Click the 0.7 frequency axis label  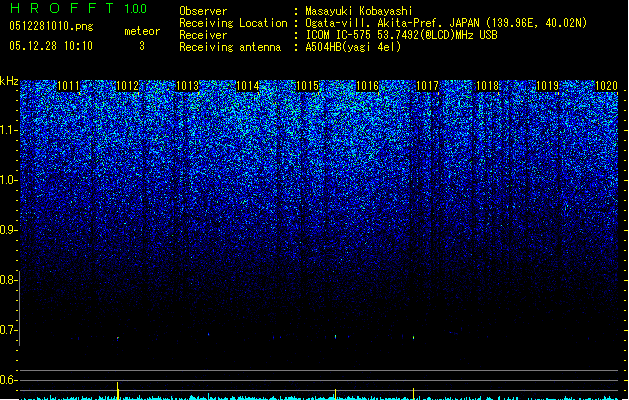coord(9,330)
